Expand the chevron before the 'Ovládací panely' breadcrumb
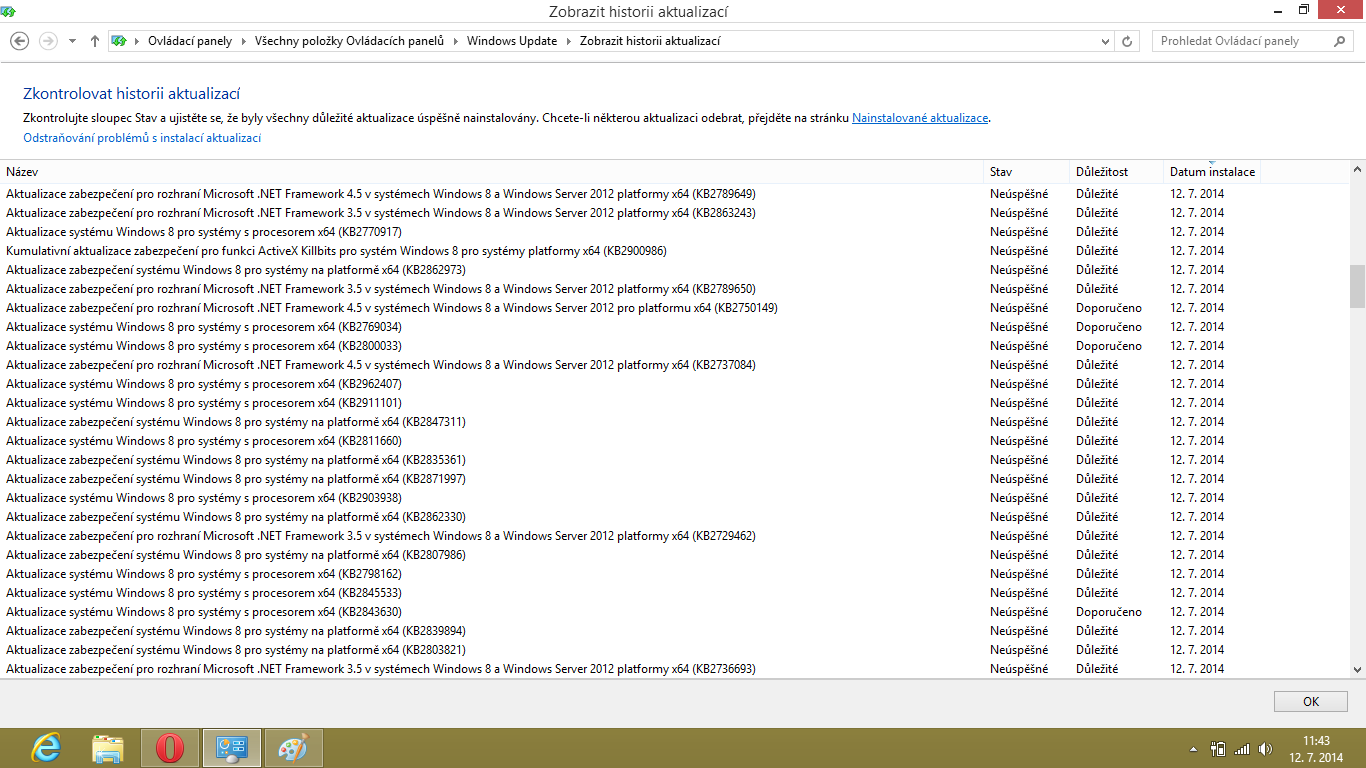 (137, 41)
